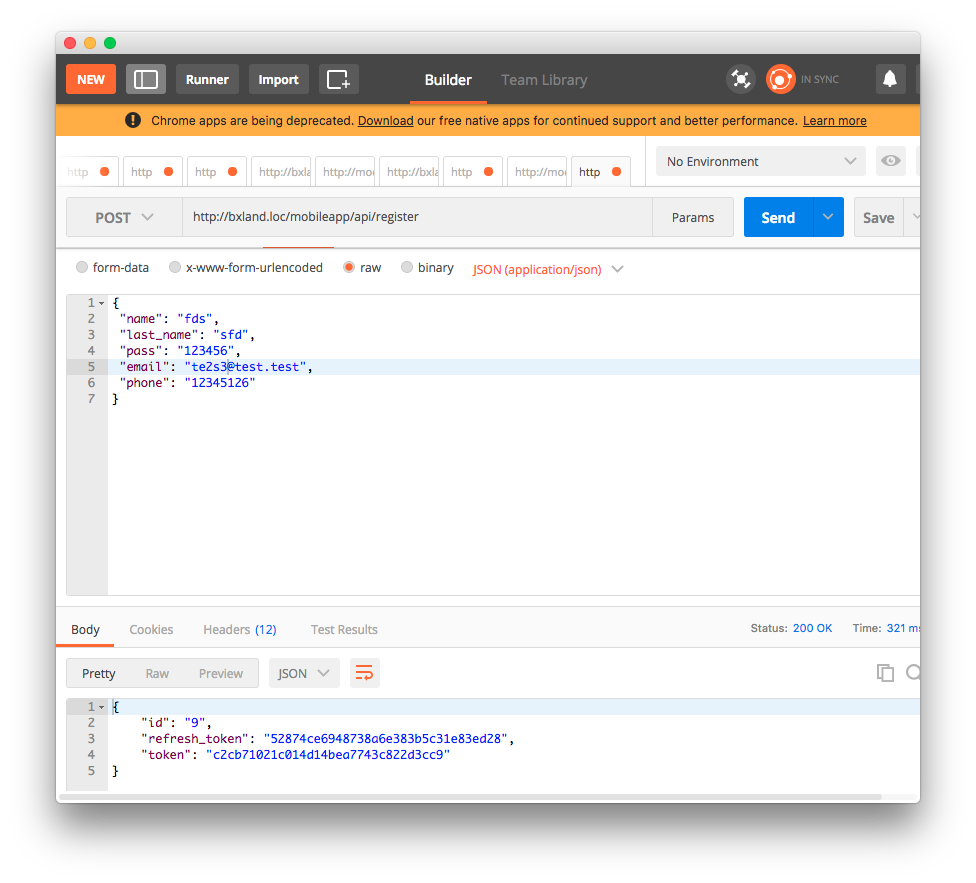This screenshot has height=883, width=976.
Task: Click the new window plus icon
Action: click(x=338, y=79)
